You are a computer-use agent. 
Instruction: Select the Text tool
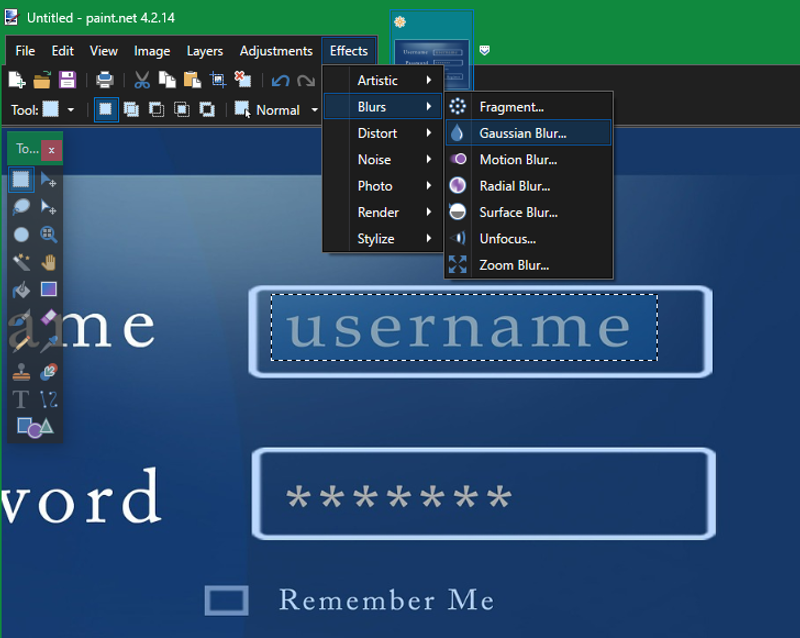coord(21,399)
